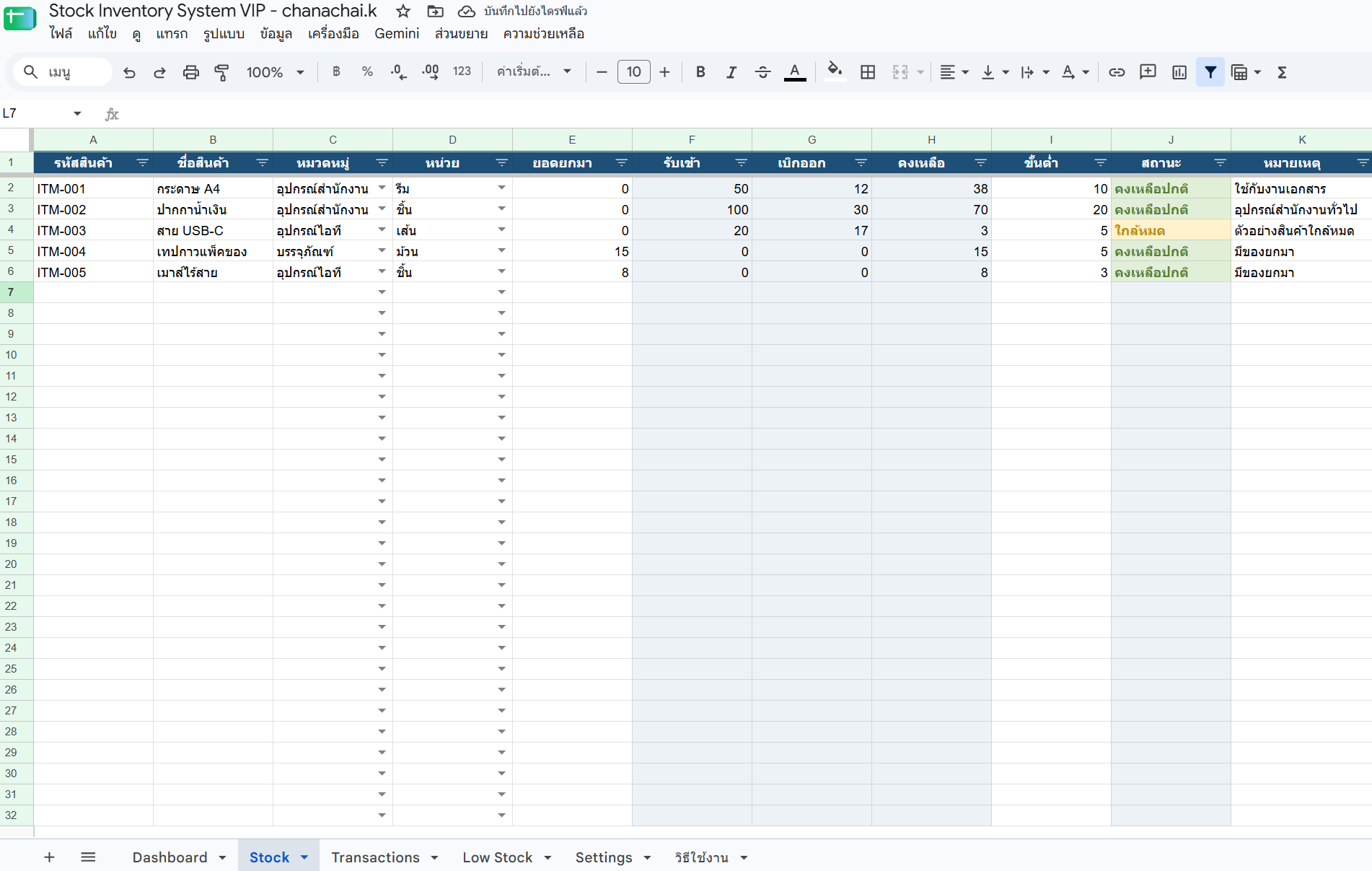Open the borders tool
Screen dimensions: 1372x871
(x=868, y=72)
